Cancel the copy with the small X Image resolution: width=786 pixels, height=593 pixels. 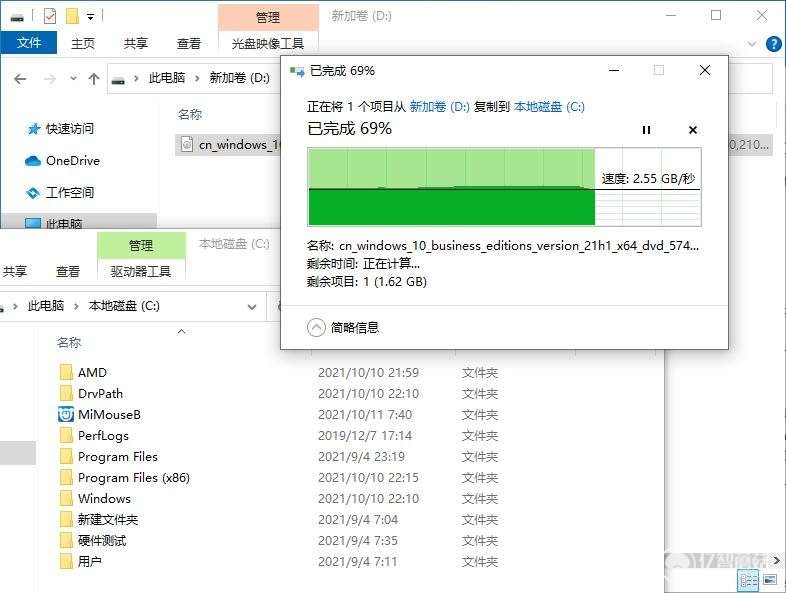click(693, 130)
